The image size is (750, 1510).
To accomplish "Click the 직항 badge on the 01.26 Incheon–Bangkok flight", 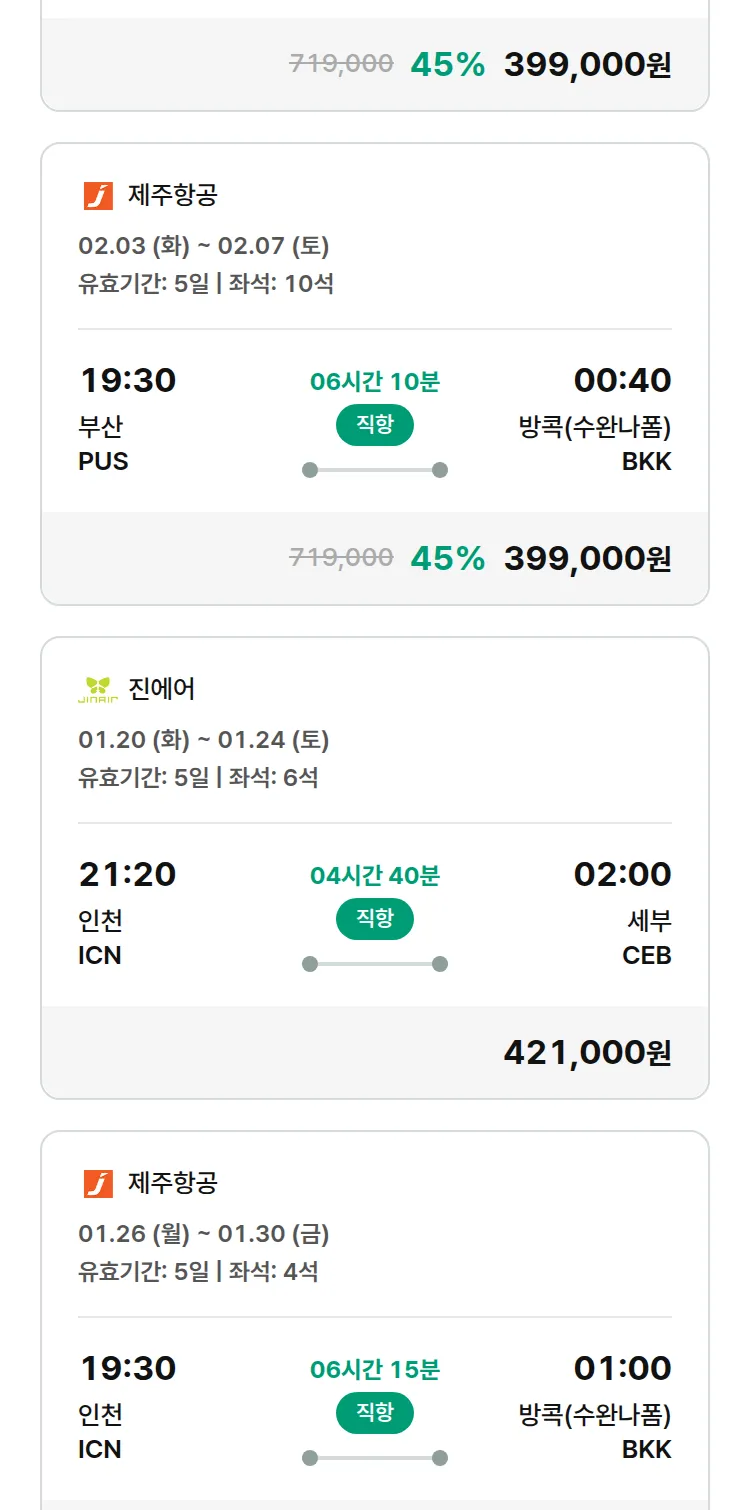I will (x=374, y=1413).
